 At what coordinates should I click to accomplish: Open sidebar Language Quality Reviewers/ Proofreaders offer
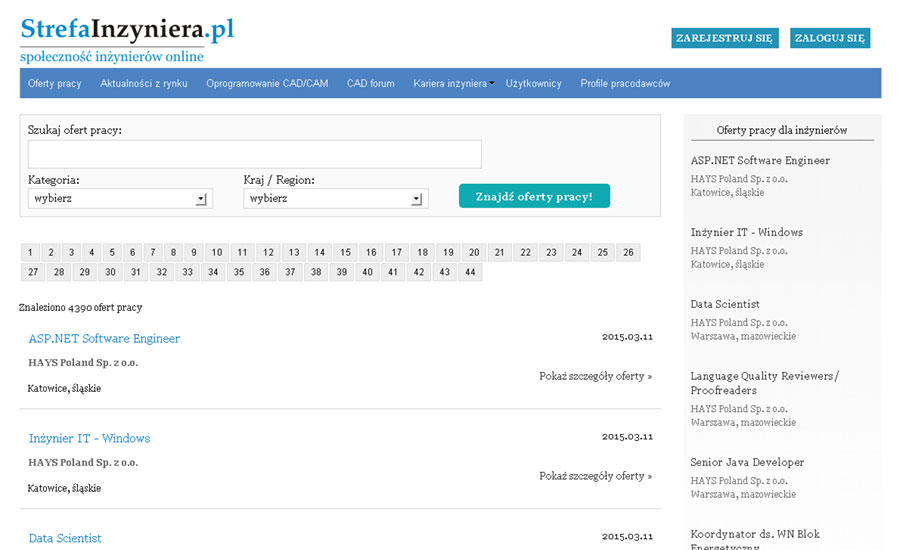click(765, 383)
